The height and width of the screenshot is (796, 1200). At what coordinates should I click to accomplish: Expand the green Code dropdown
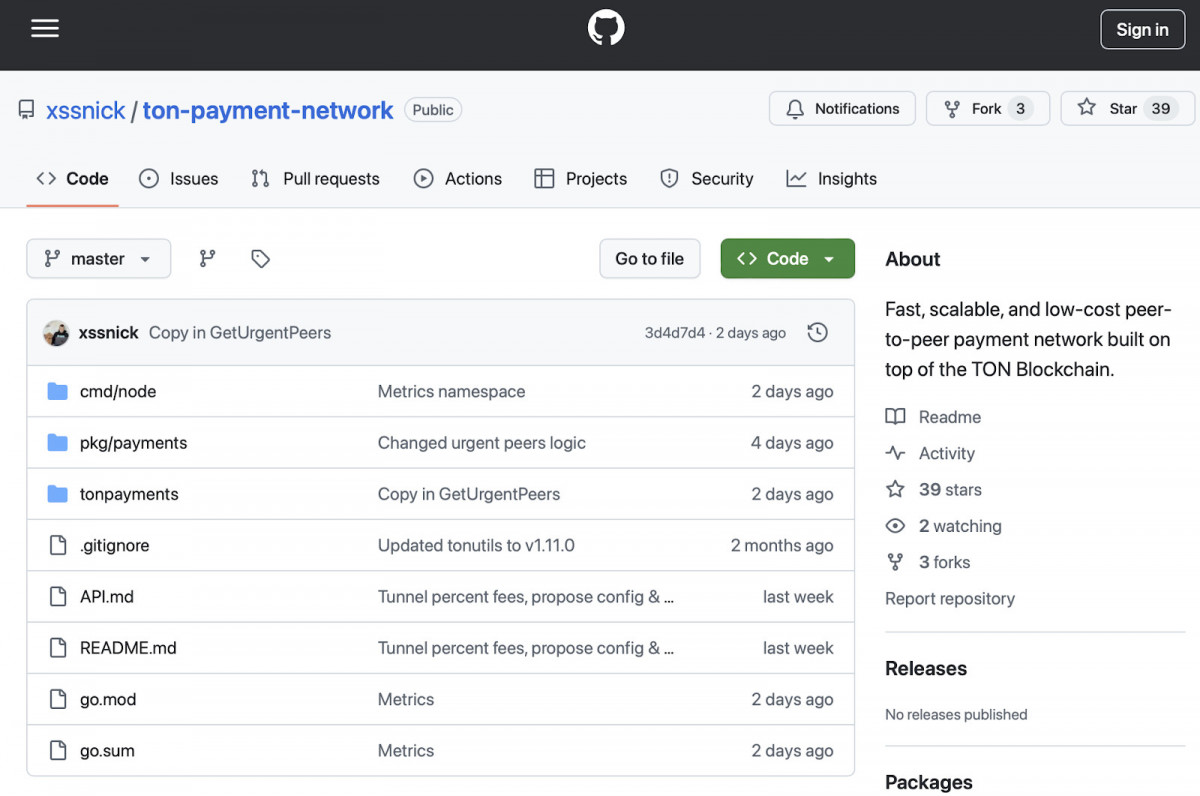click(788, 259)
